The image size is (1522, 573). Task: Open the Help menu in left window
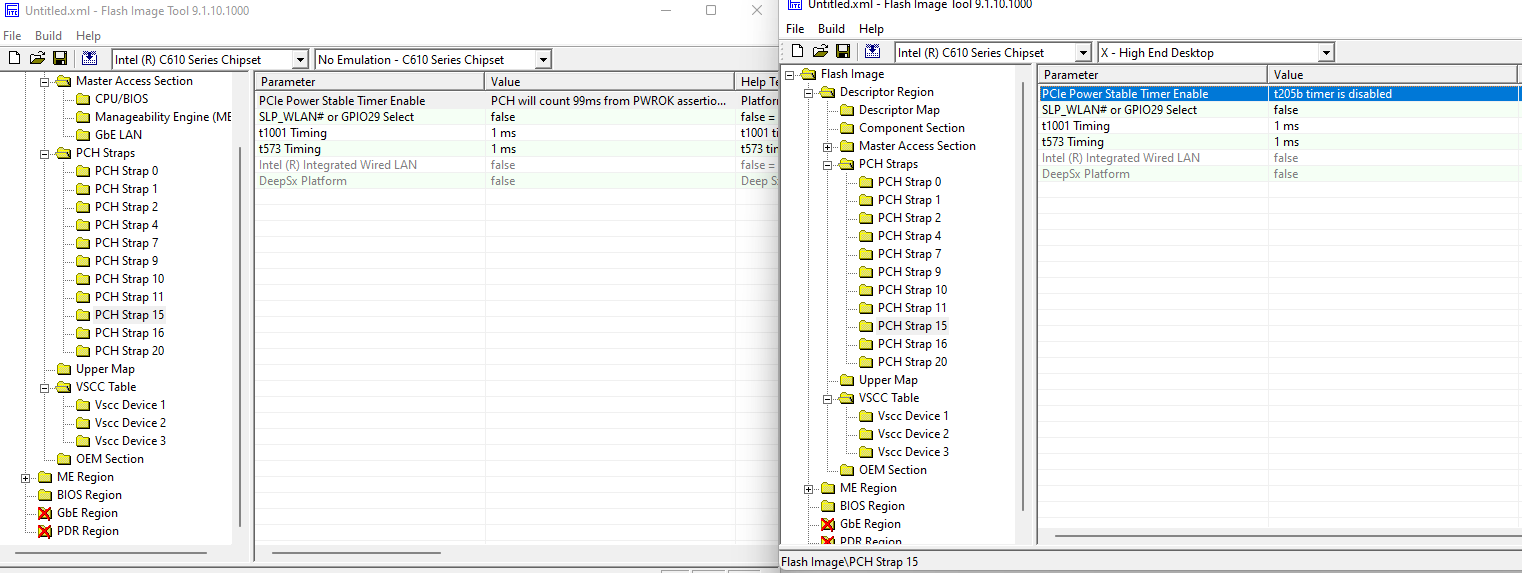click(88, 36)
